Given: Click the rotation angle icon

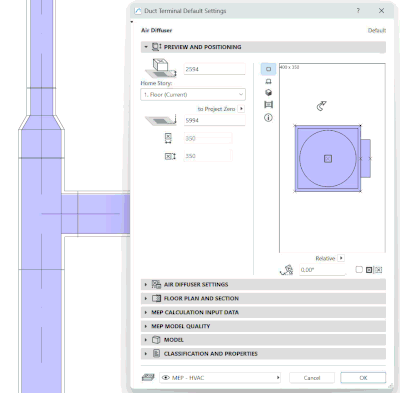Looking at the screenshot, I should coord(287,270).
